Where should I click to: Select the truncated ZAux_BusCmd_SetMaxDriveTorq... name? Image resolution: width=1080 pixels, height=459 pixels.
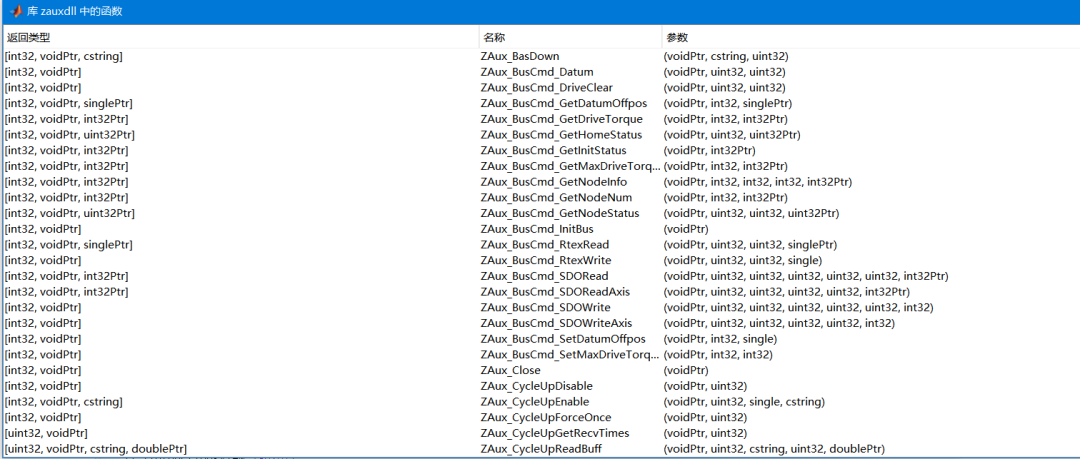(x=570, y=354)
